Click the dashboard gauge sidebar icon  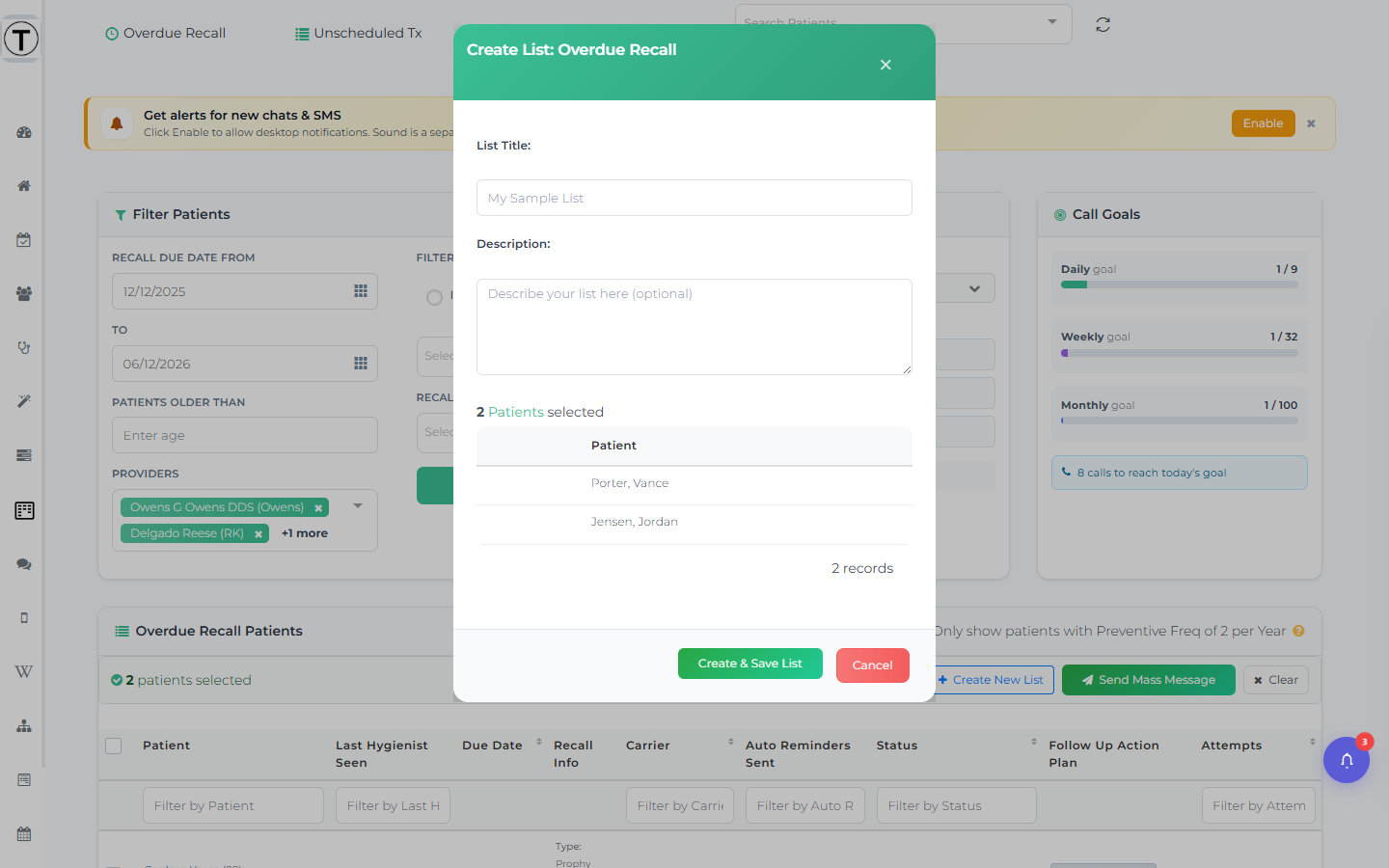(x=24, y=132)
